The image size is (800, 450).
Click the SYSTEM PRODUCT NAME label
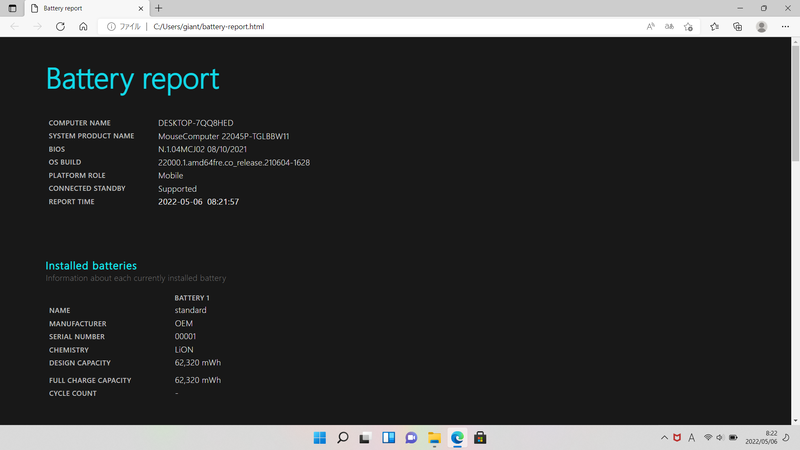[91, 136]
